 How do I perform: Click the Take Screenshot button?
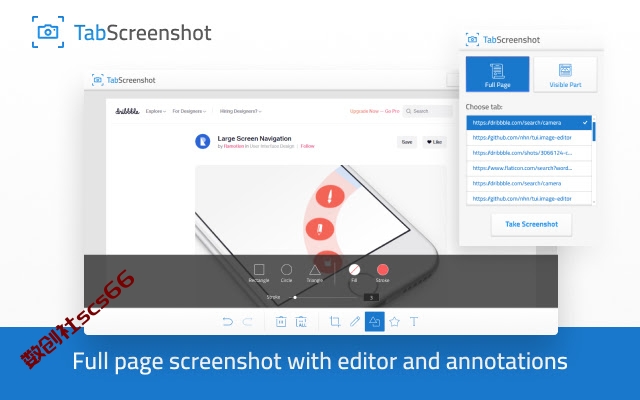point(531,224)
